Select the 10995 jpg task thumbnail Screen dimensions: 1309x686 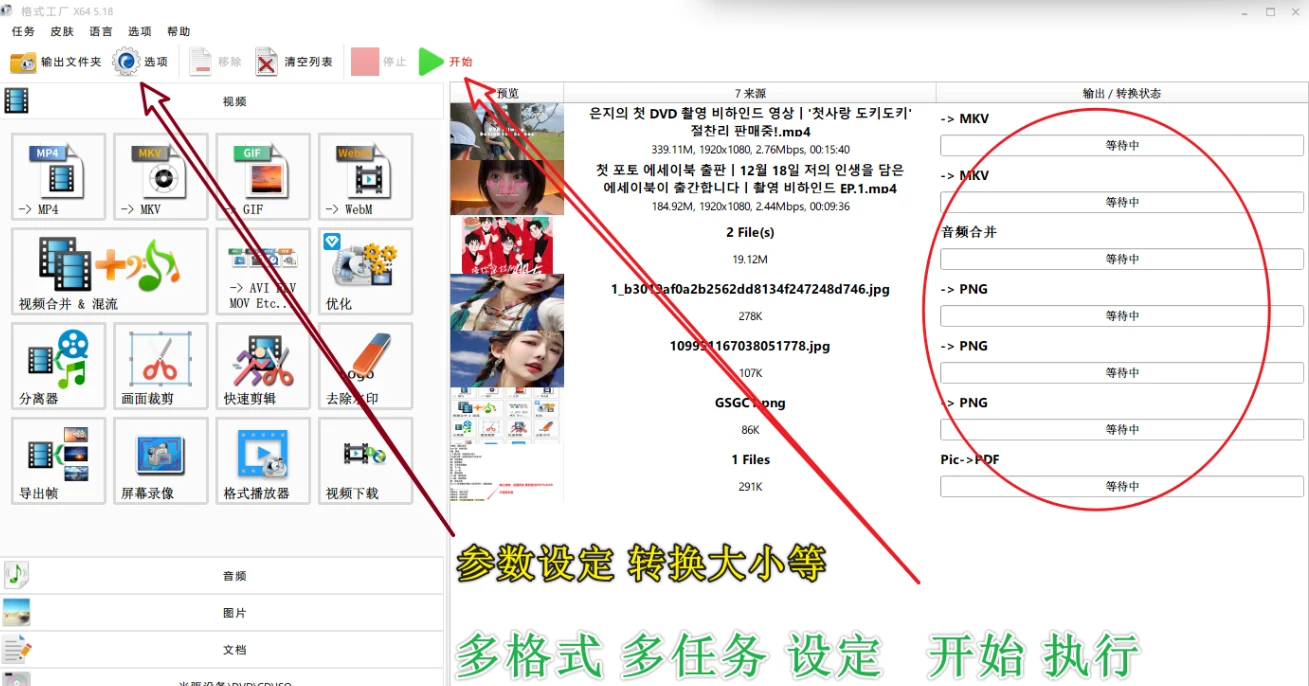(507, 359)
